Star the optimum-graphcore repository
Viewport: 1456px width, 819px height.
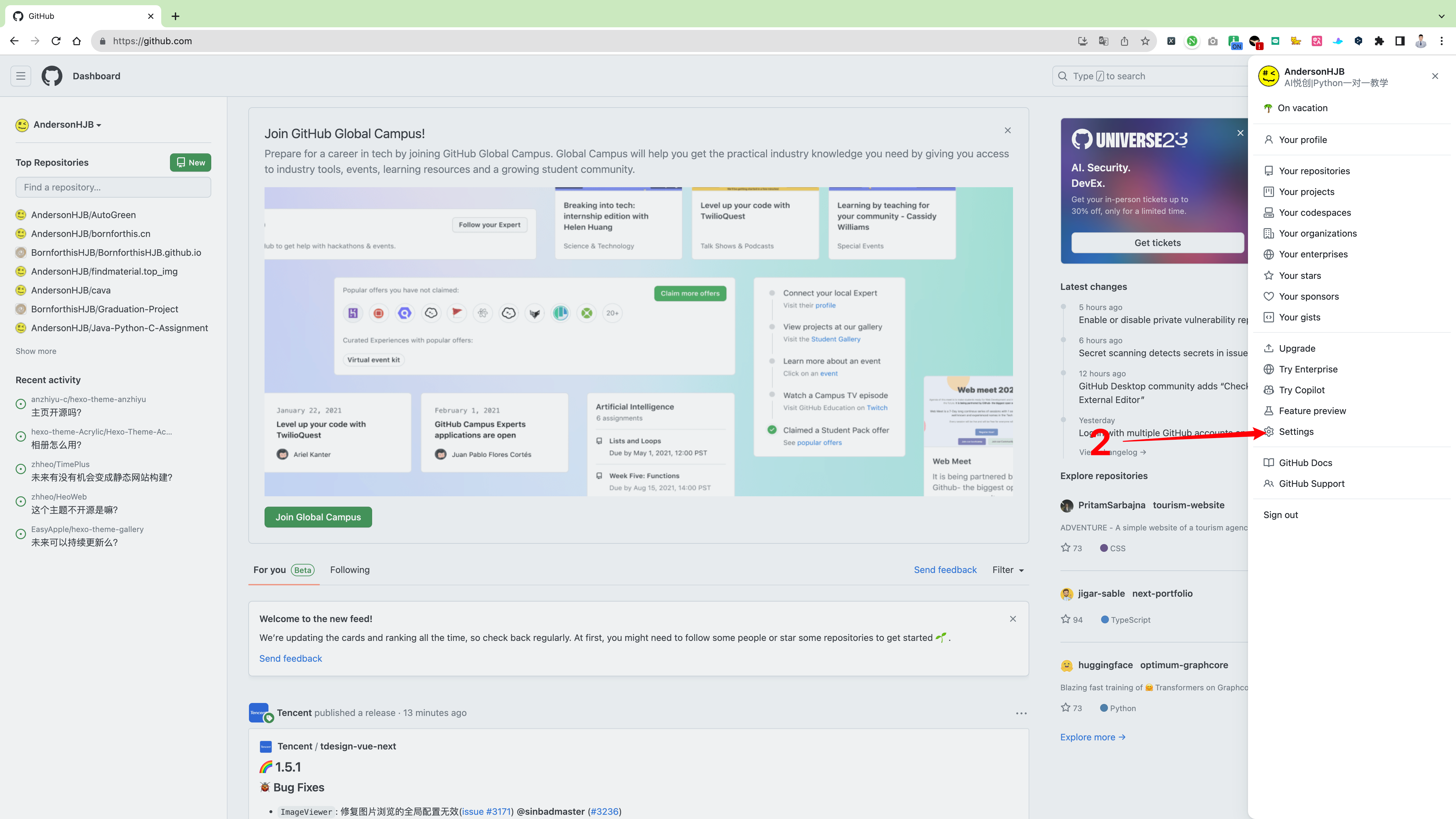1065,708
